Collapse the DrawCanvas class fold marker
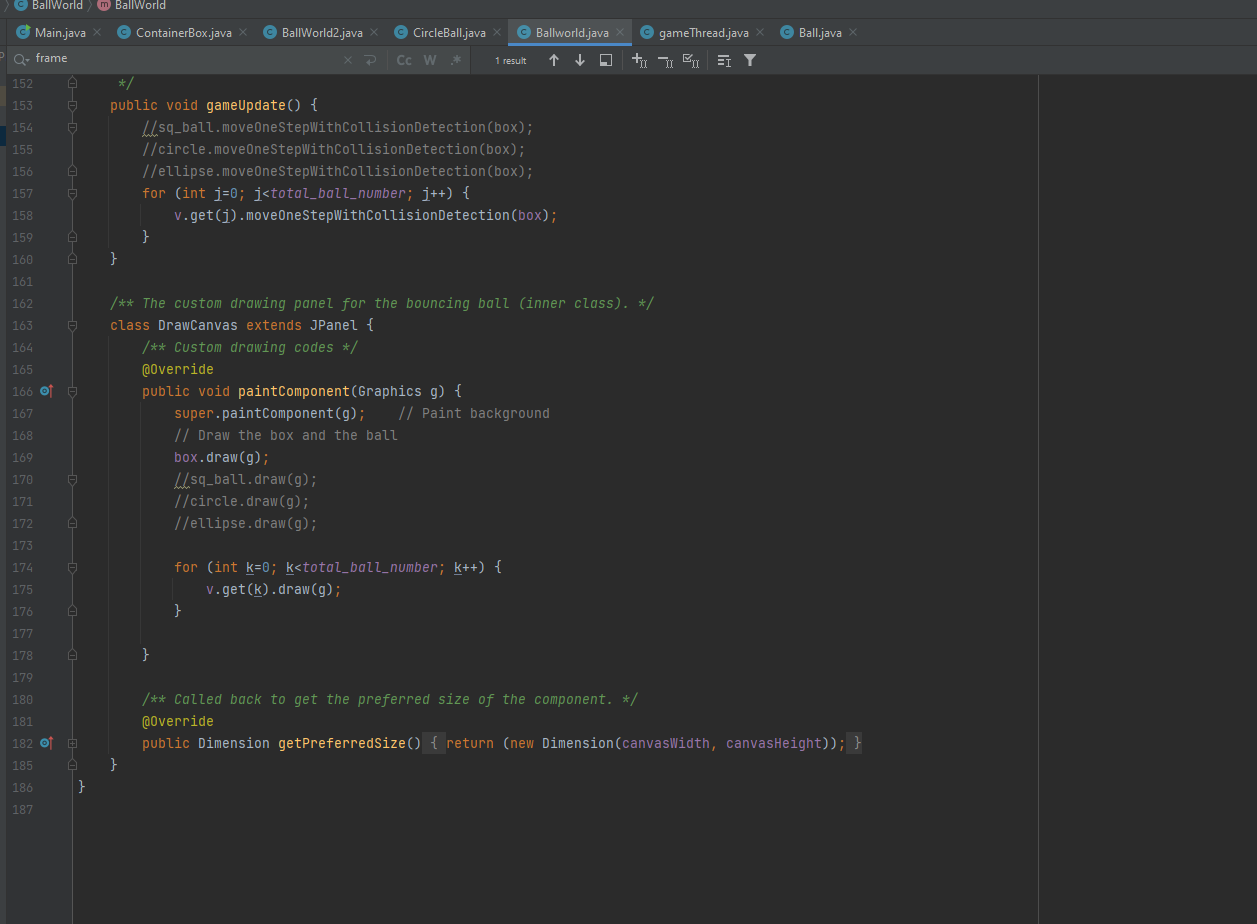This screenshot has height=924, width=1257. (71, 324)
